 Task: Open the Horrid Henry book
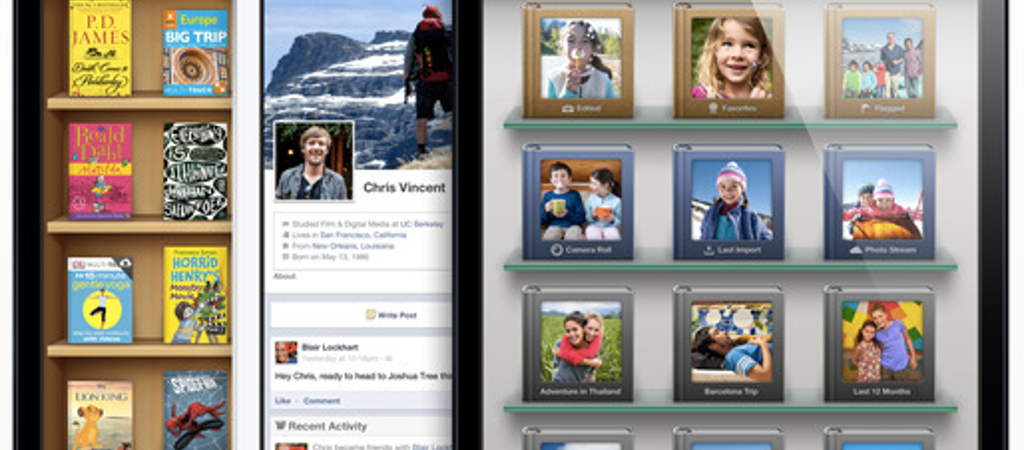pos(195,295)
